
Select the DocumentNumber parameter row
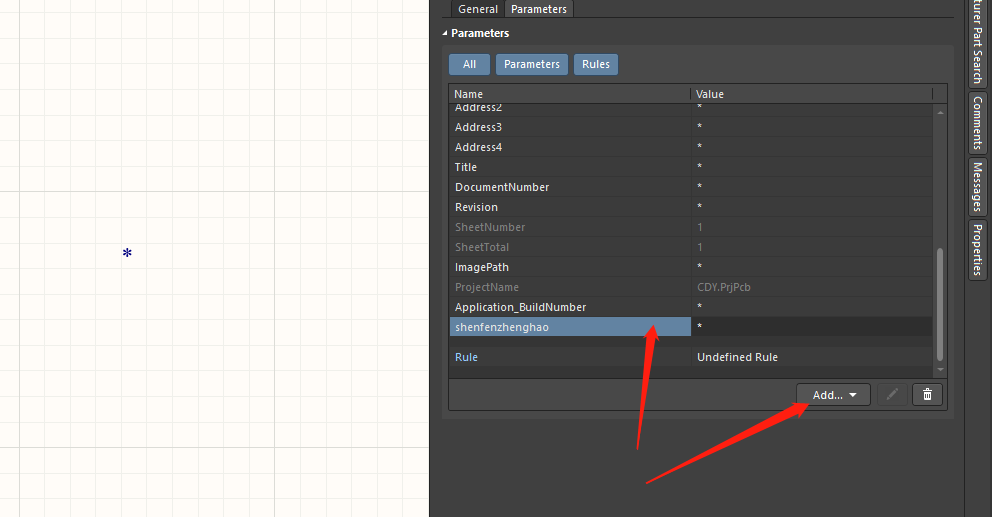(691, 187)
